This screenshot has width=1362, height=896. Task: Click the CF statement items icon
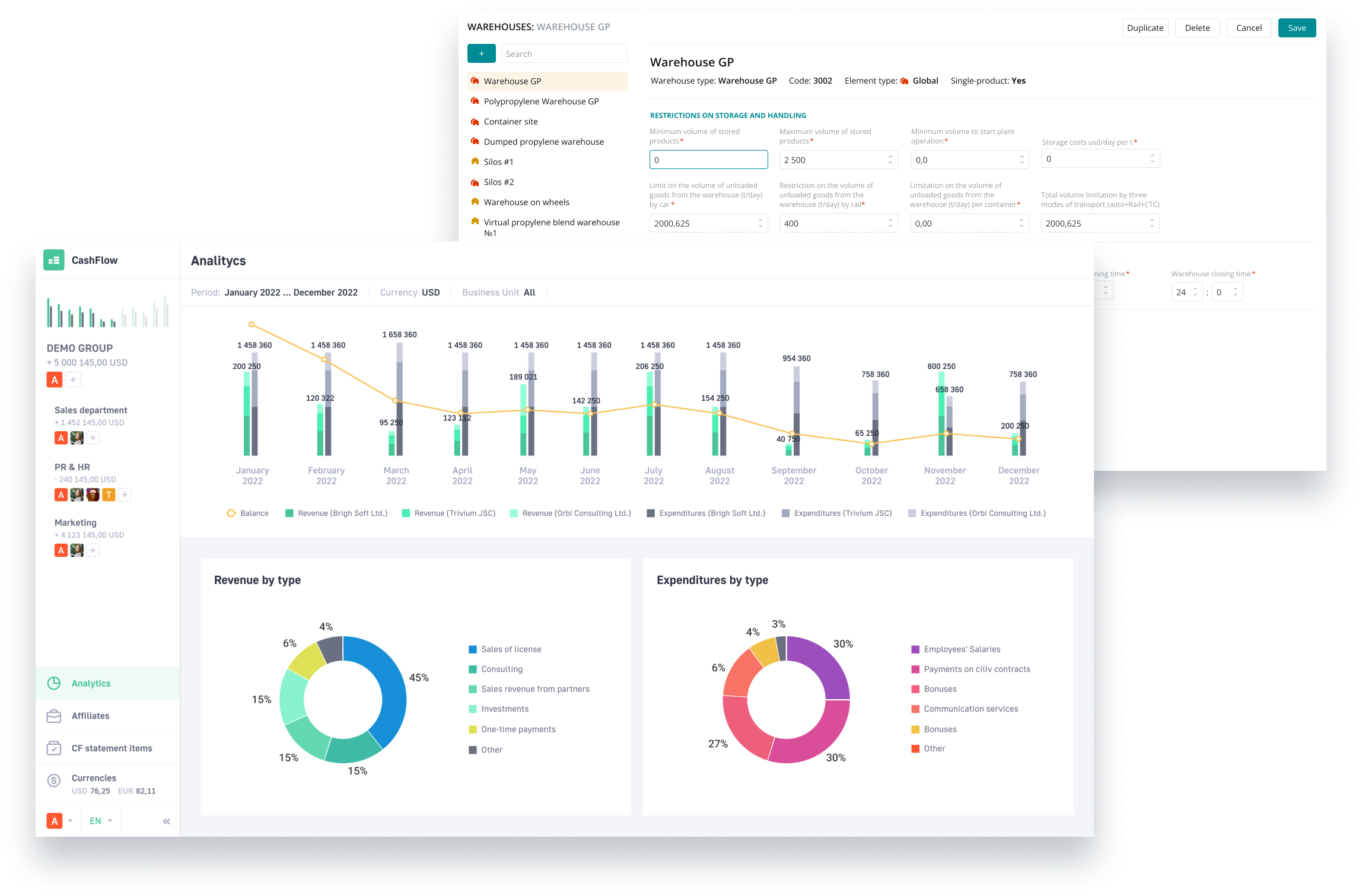(54, 748)
